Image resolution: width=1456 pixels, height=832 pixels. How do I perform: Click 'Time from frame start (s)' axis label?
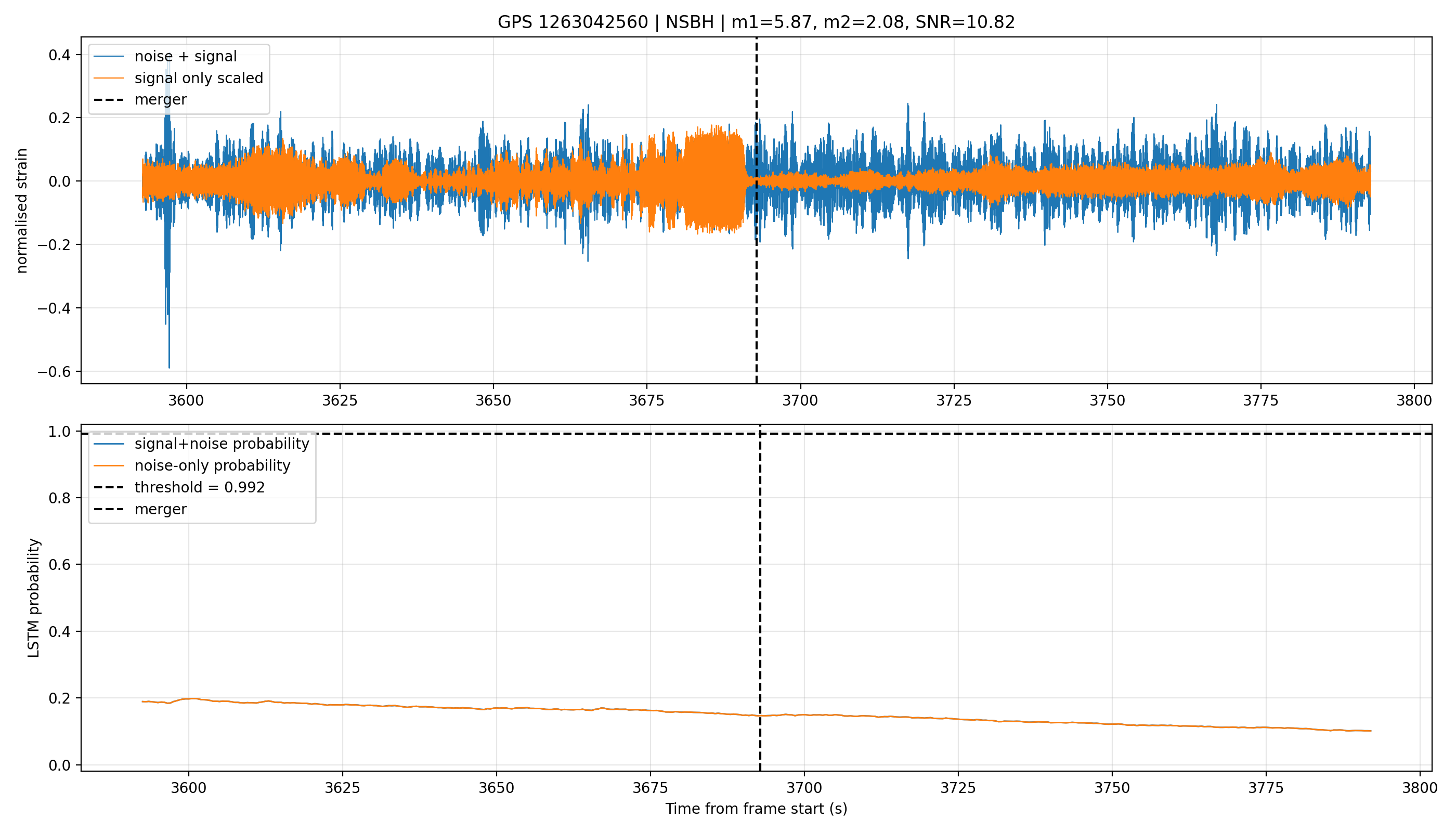coord(756,809)
